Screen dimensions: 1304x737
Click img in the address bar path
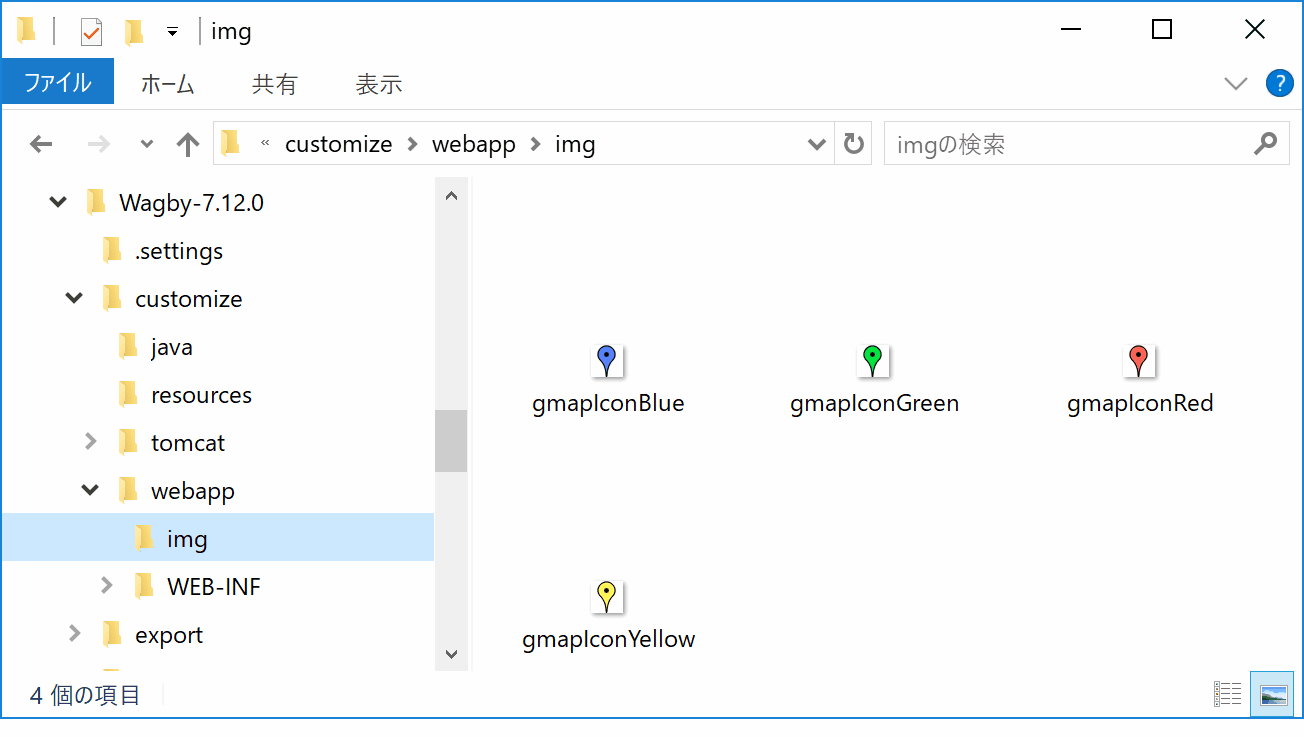click(575, 144)
